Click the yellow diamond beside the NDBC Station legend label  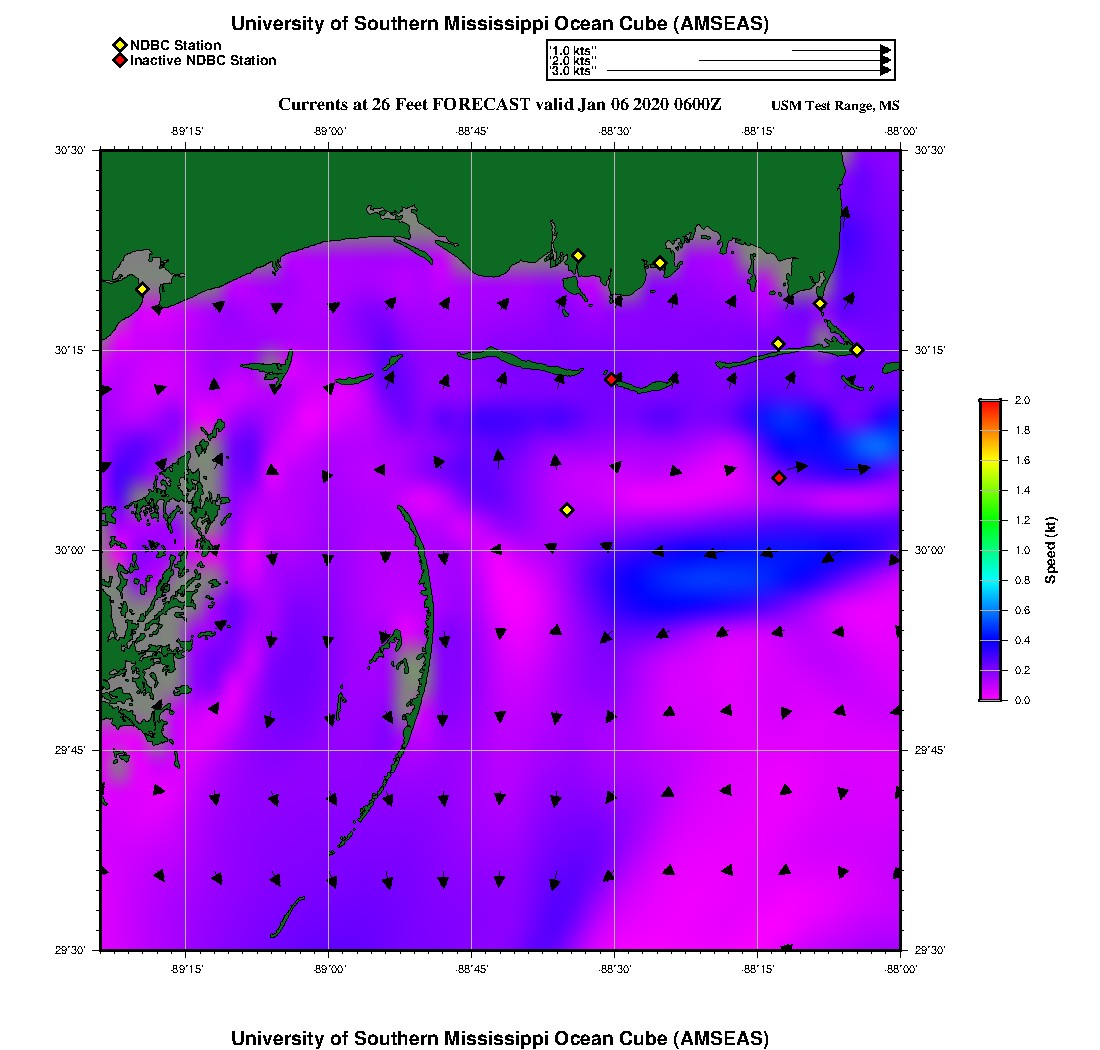pos(119,46)
